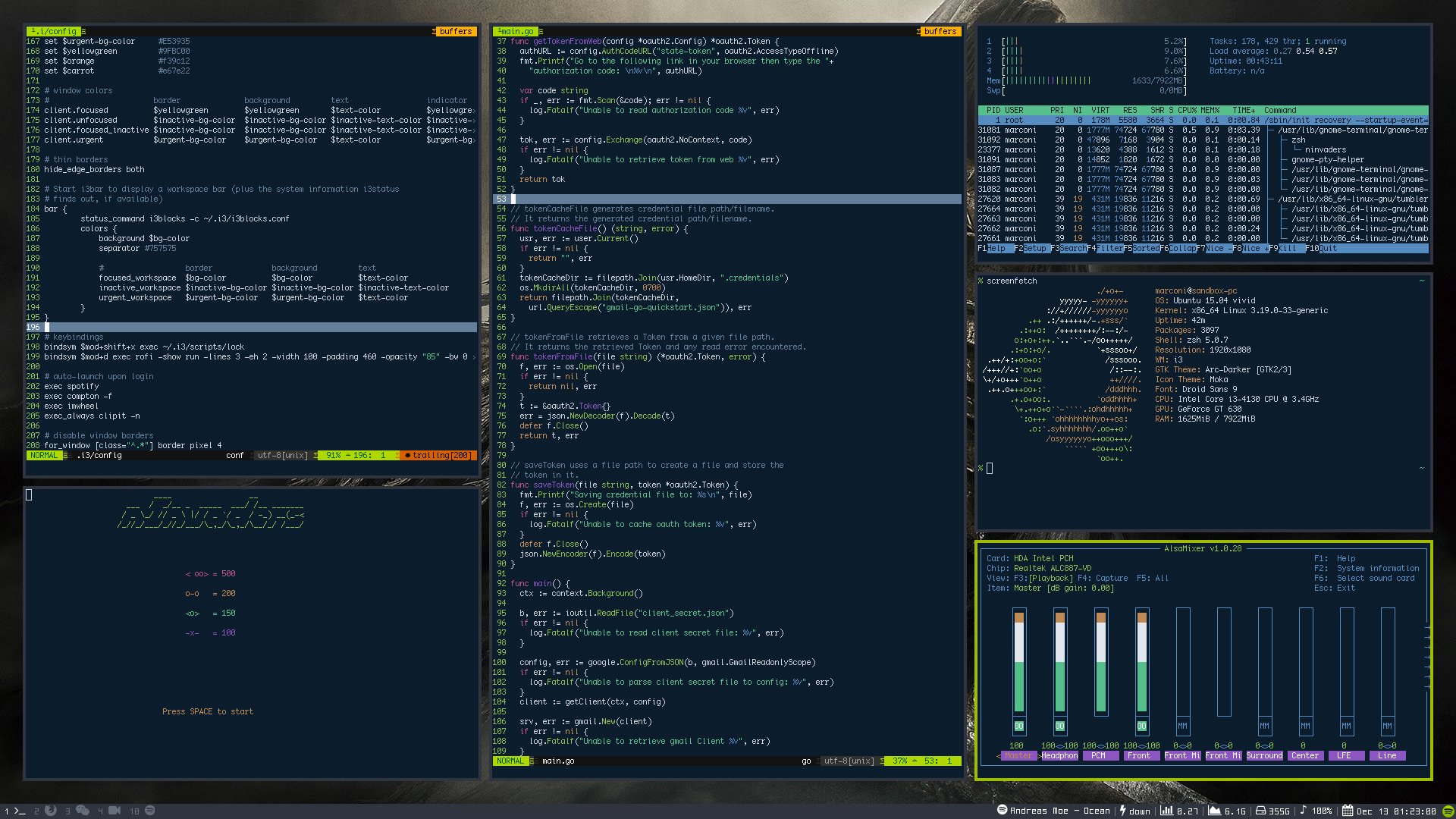Click the disk drive icon showing 355G

[1260, 811]
